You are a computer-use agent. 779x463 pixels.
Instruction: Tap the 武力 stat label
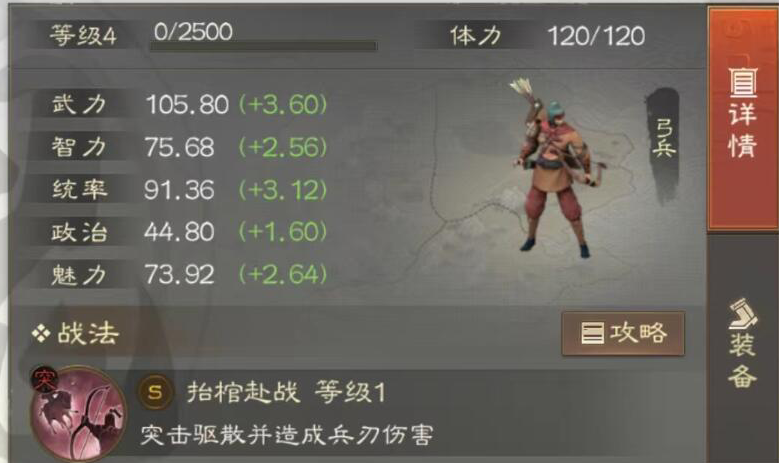[79, 104]
